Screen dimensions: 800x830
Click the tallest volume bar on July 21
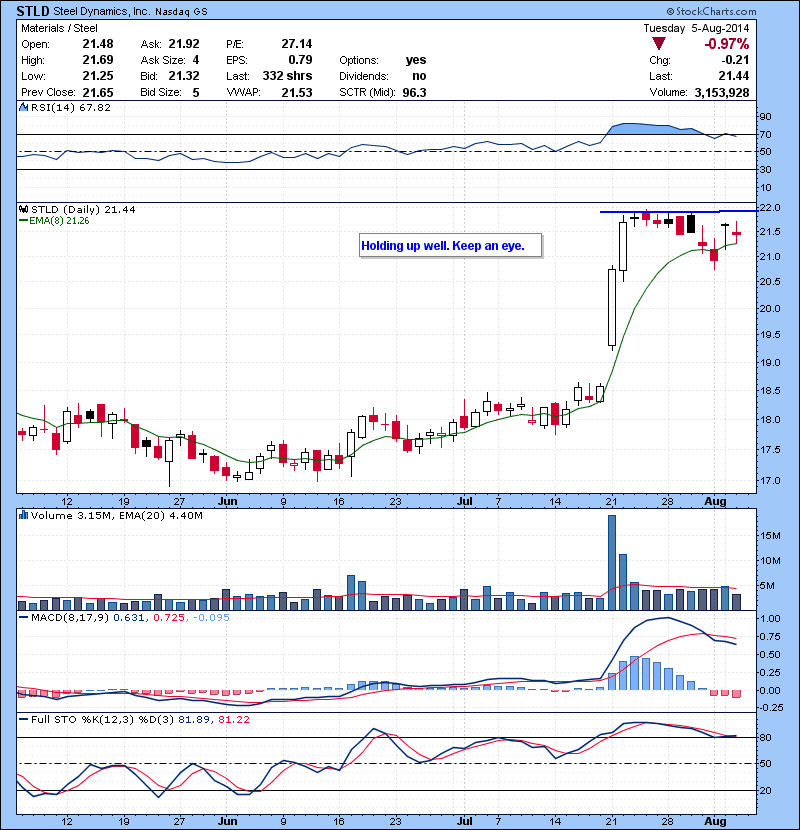pyautogui.click(x=612, y=562)
